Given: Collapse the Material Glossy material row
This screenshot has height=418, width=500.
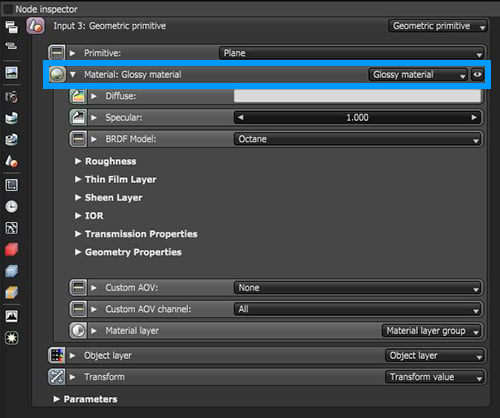Looking at the screenshot, I should (73, 74).
